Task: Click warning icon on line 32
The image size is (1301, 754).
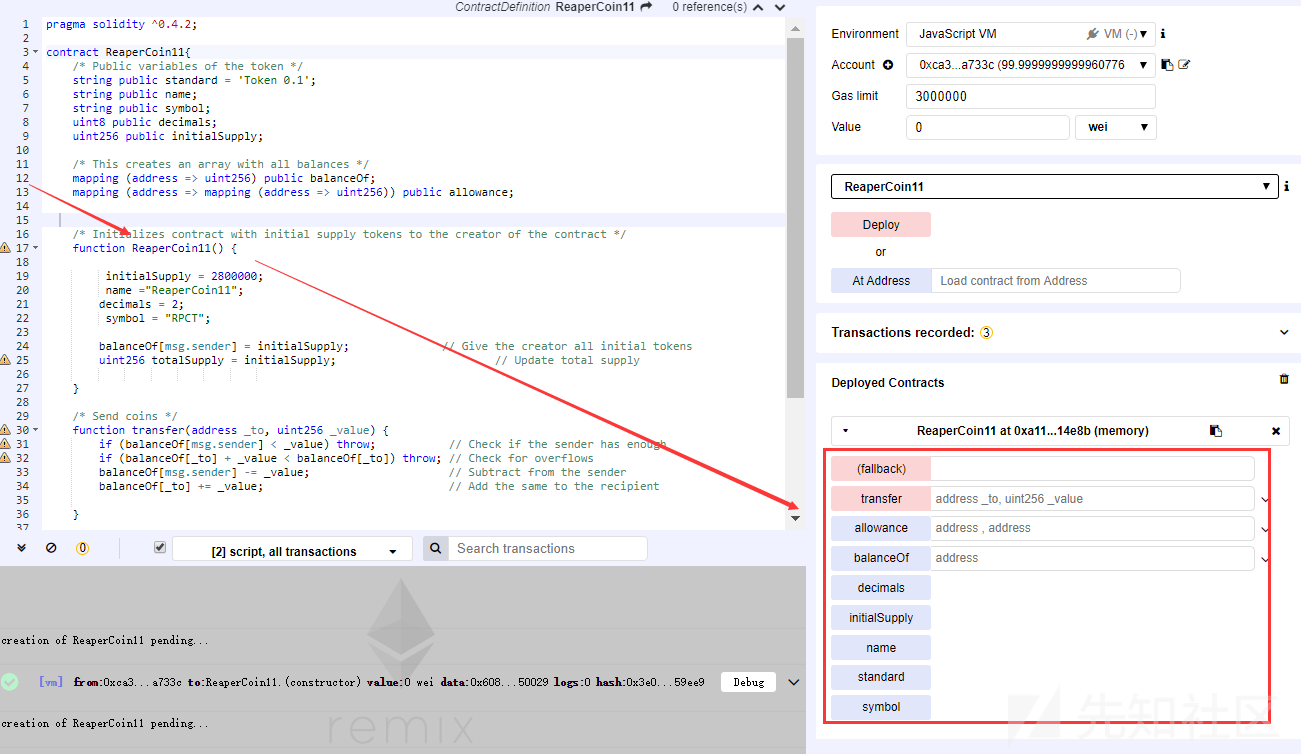Action: click(x=6, y=458)
